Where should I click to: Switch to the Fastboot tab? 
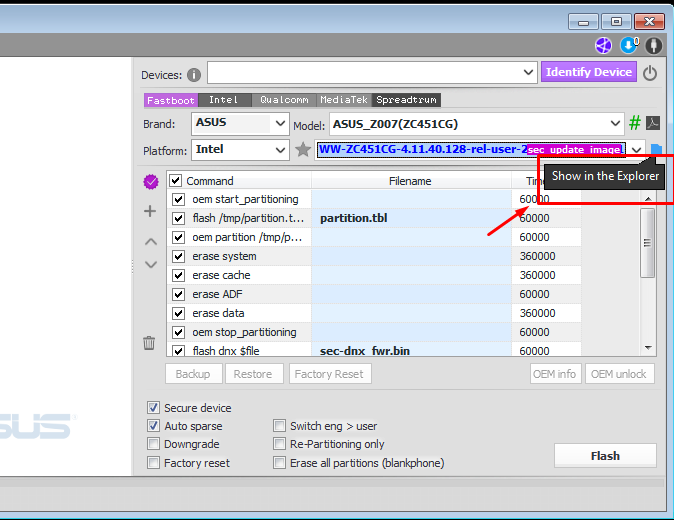[171, 100]
